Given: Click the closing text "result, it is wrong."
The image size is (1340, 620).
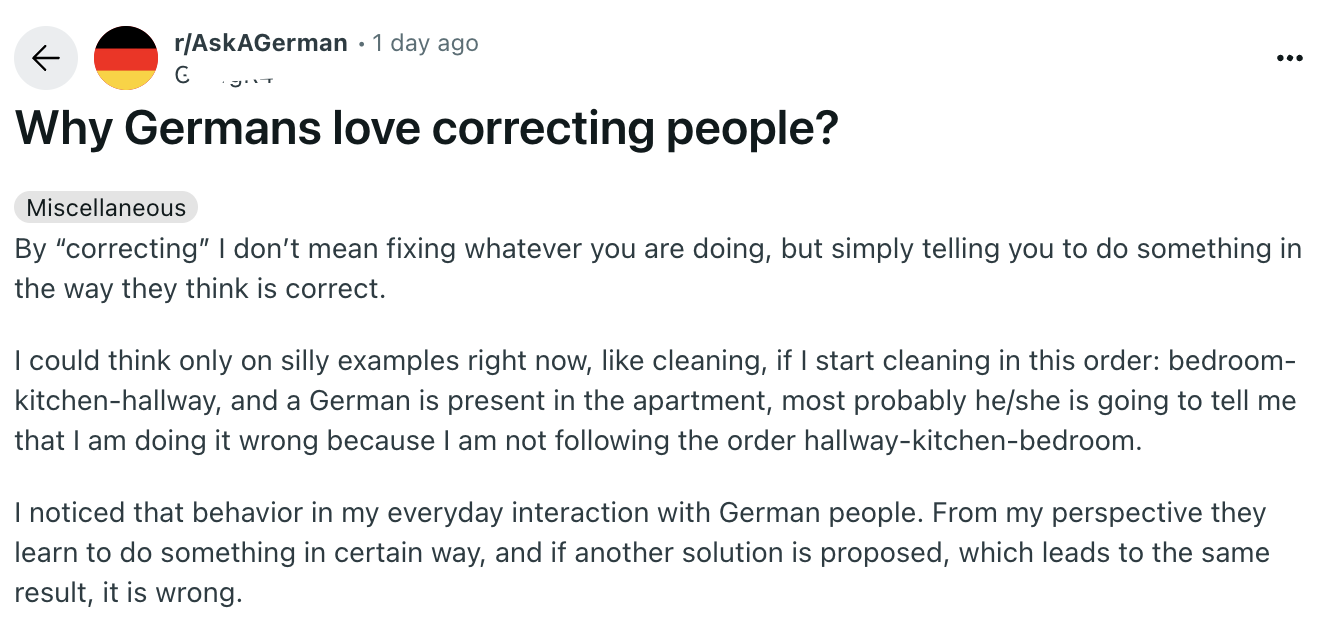Looking at the screenshot, I should click(x=129, y=593).
